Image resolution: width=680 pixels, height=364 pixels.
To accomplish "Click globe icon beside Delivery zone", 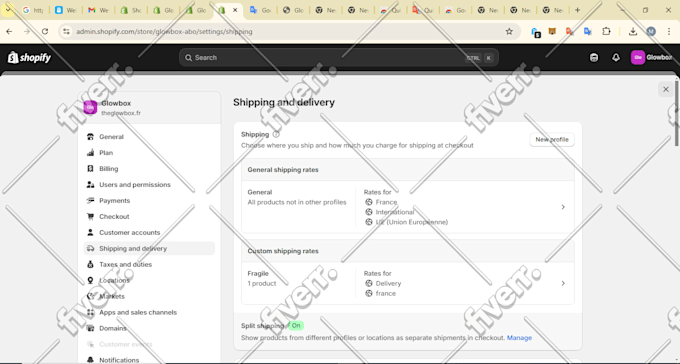I will (x=369, y=283).
